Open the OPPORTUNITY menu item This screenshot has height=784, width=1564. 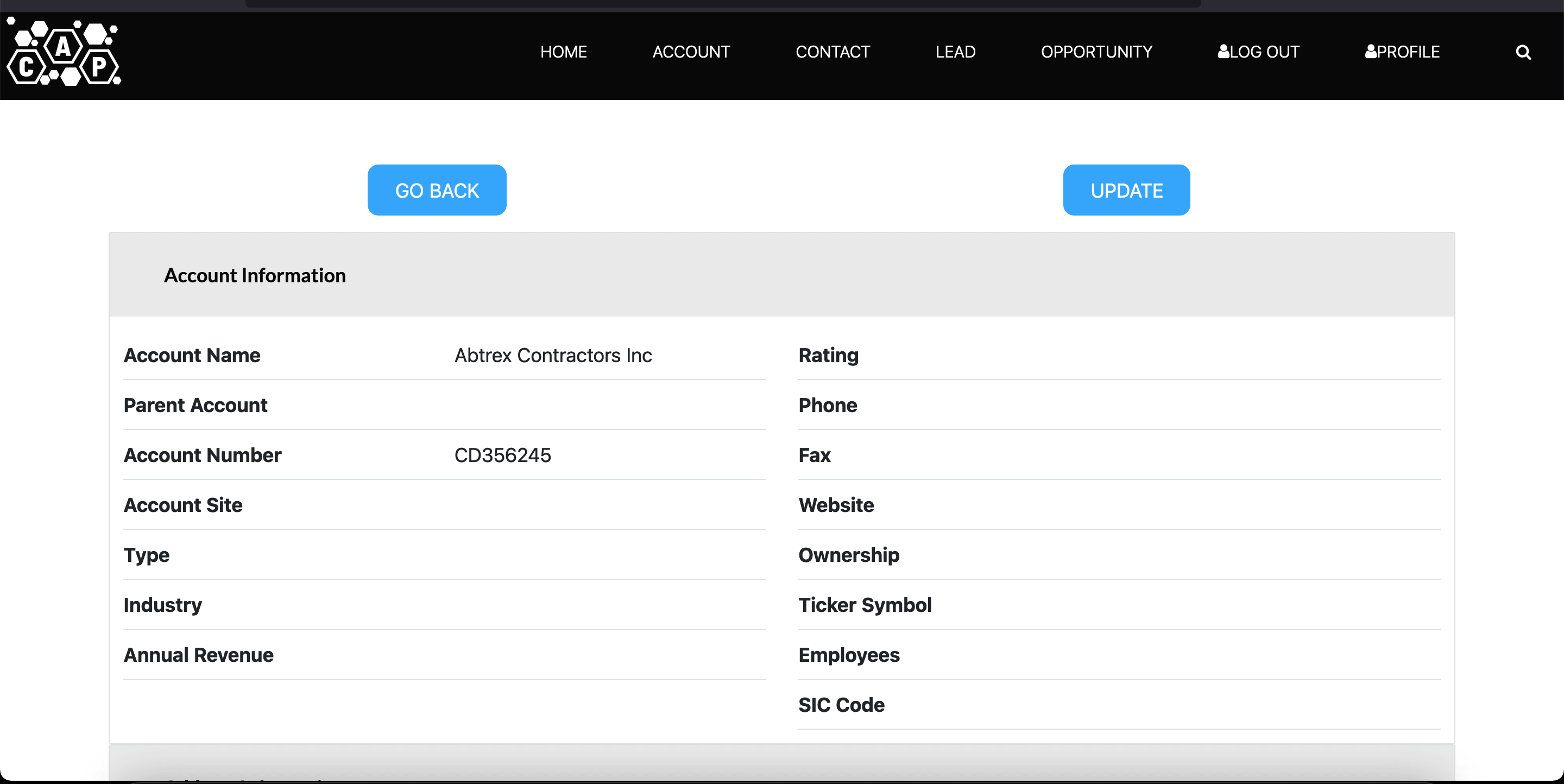(1096, 52)
